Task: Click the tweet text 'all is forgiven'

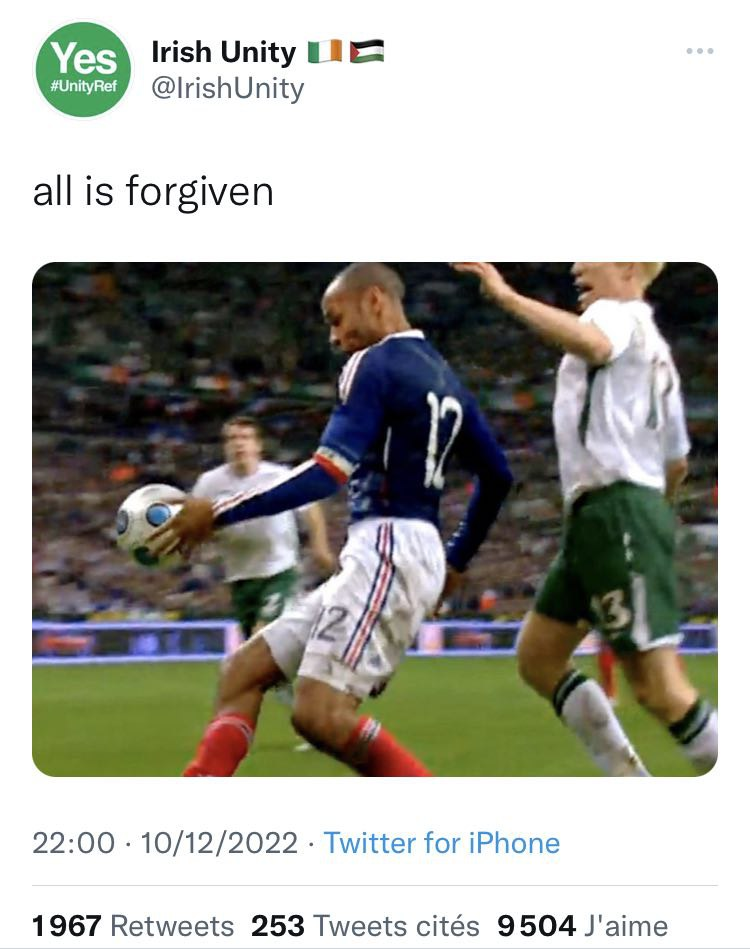Action: 153,191
